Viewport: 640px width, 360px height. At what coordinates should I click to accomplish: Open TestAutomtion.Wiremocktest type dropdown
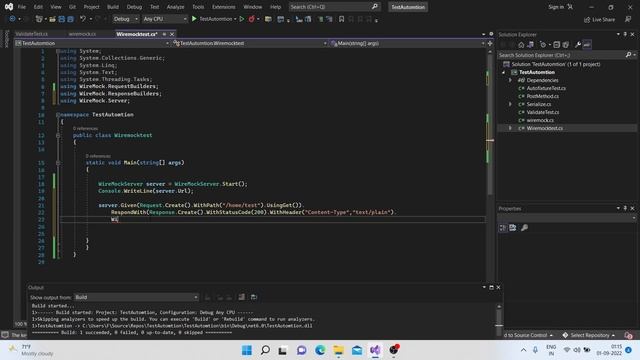coord(250,43)
